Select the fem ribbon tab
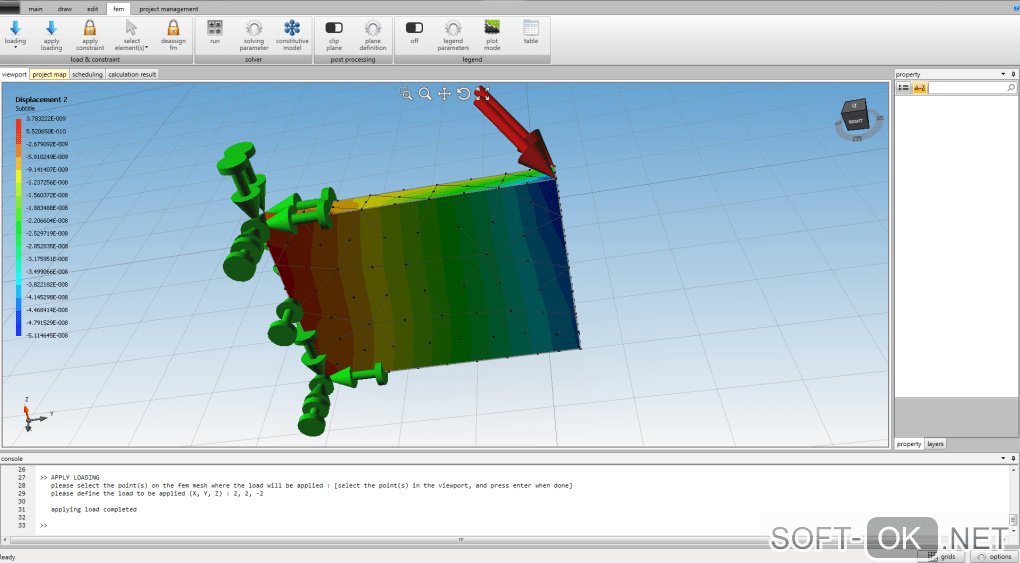Image resolution: width=1020 pixels, height=563 pixels. pyautogui.click(x=118, y=9)
